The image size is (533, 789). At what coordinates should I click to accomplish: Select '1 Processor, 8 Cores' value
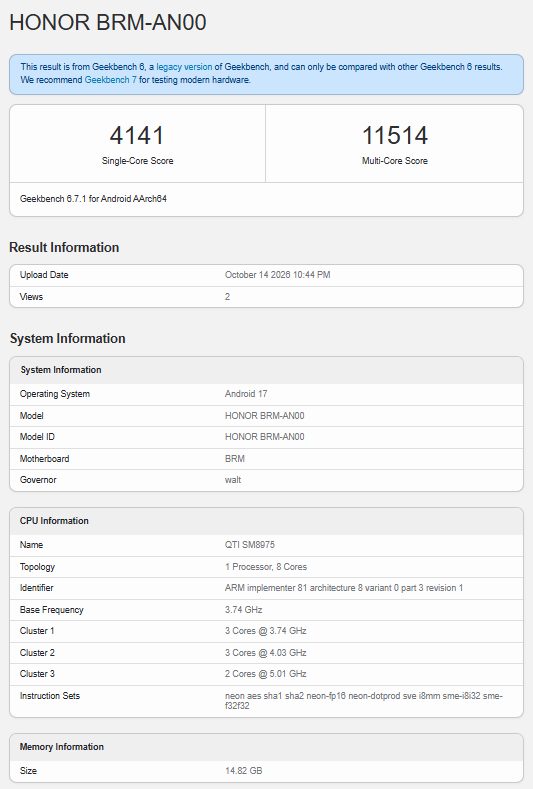point(266,567)
